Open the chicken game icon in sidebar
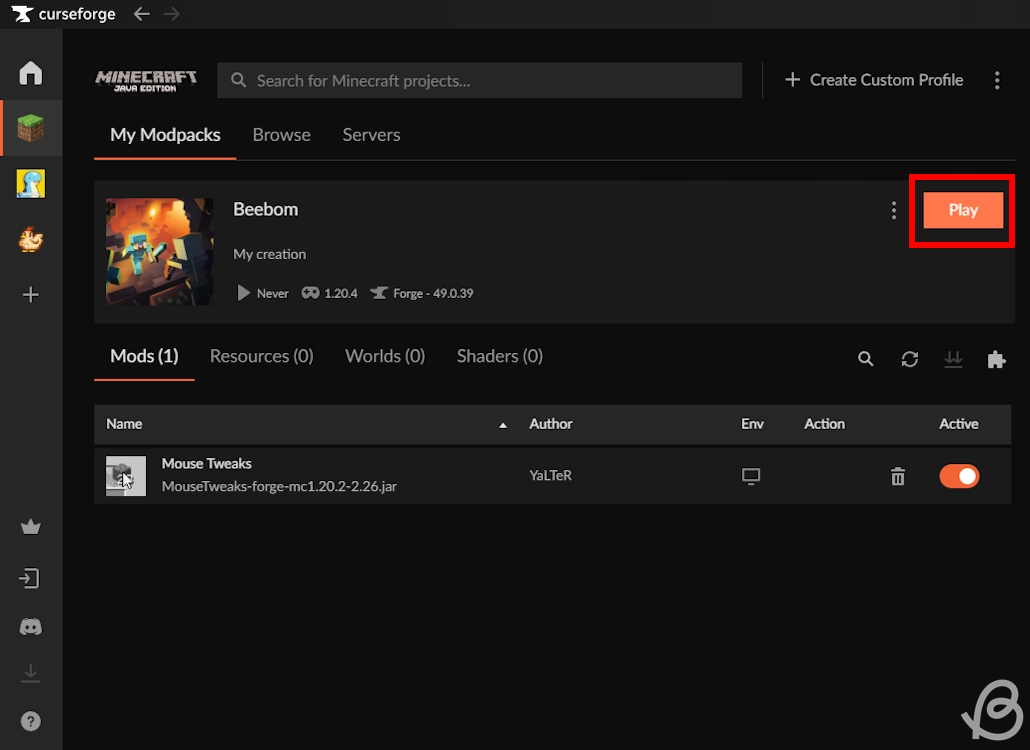This screenshot has width=1030, height=750. (x=31, y=239)
